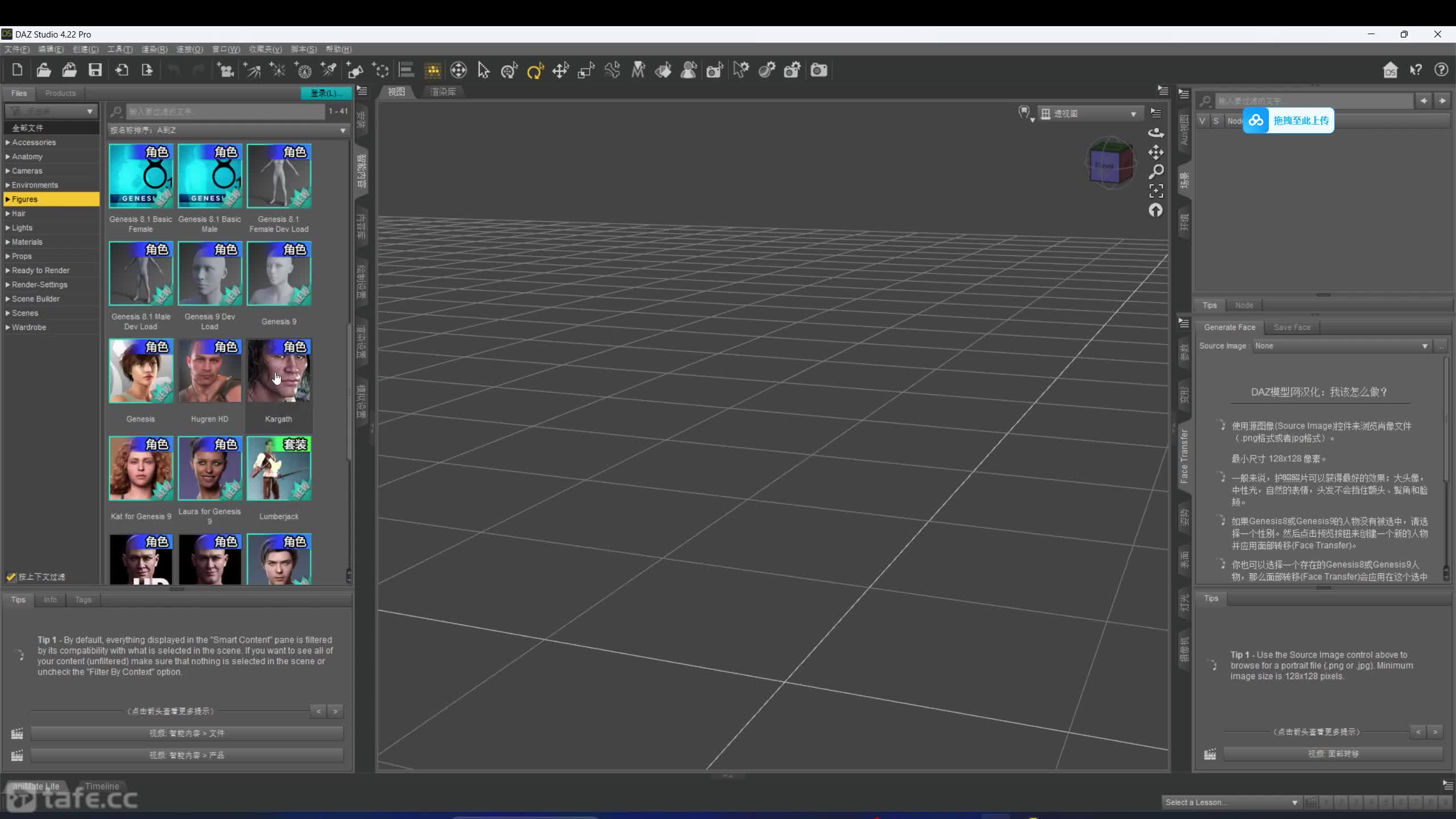
Task: Select the Kargath character thumbnail
Action: coord(279,371)
